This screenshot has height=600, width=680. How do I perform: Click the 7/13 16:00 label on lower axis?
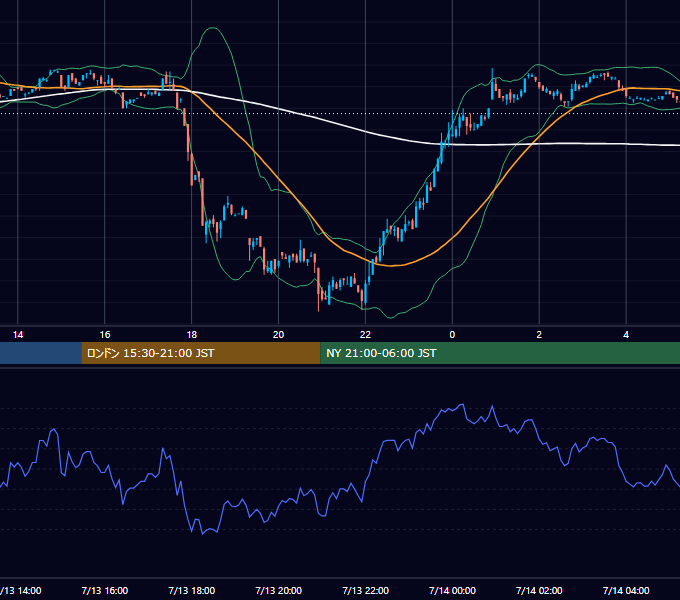pos(105,590)
